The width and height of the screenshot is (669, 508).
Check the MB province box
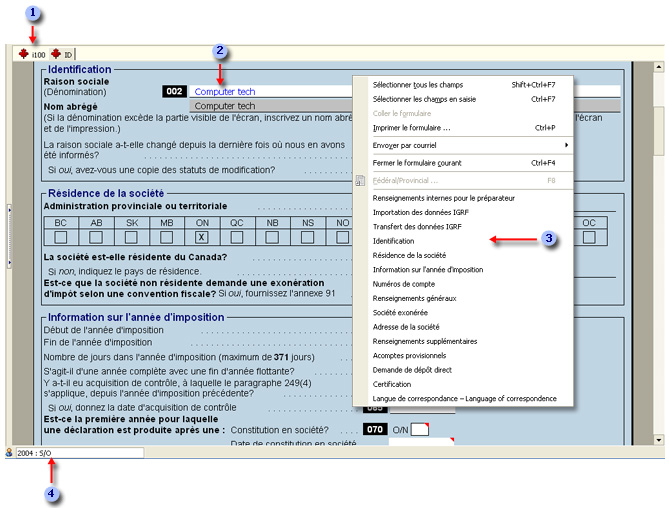click(x=166, y=237)
